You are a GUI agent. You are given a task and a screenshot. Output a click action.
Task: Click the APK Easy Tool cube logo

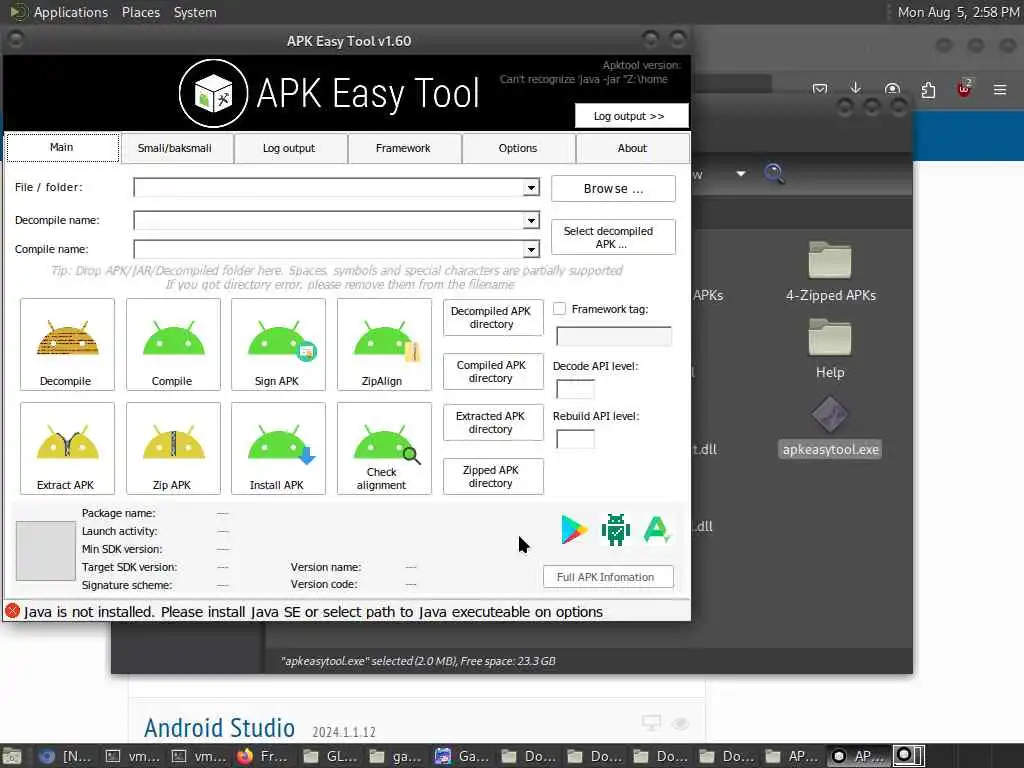(x=214, y=93)
